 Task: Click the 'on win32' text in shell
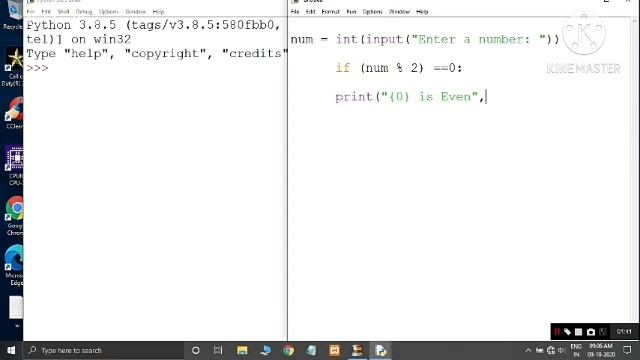coord(101,40)
